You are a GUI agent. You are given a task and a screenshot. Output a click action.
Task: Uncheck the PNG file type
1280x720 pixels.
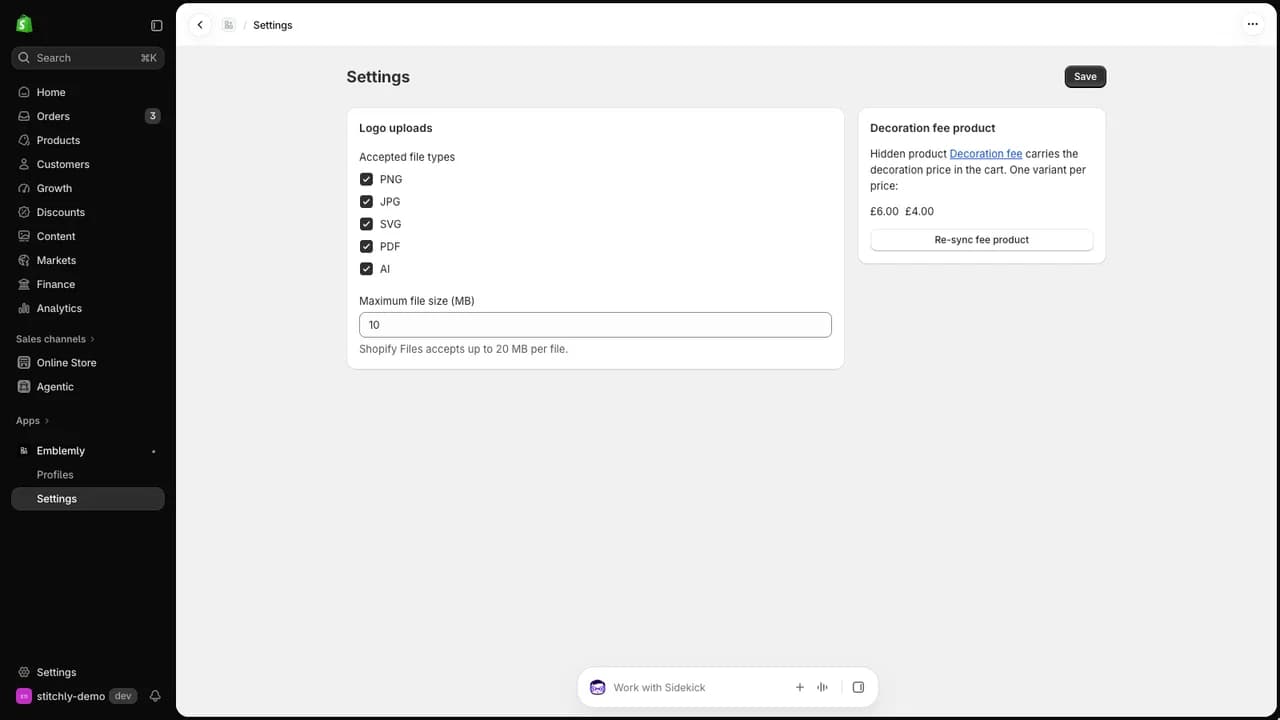366,179
